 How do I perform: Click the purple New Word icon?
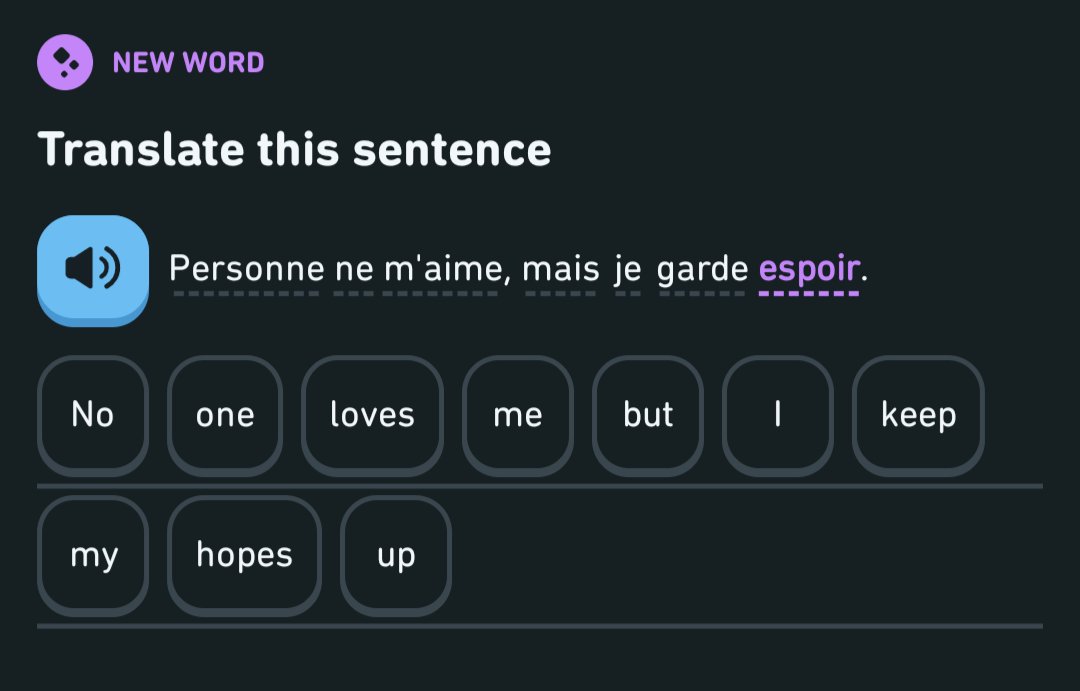(x=65, y=62)
